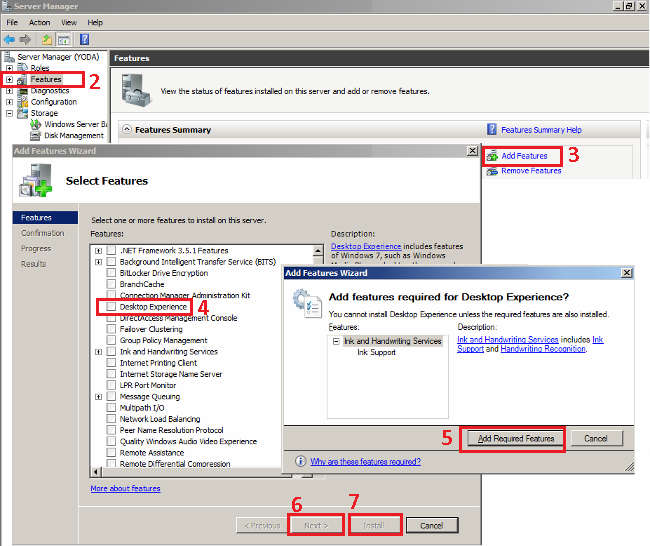Click the Next button in wizard
The width and height of the screenshot is (650, 546).
pos(316,525)
